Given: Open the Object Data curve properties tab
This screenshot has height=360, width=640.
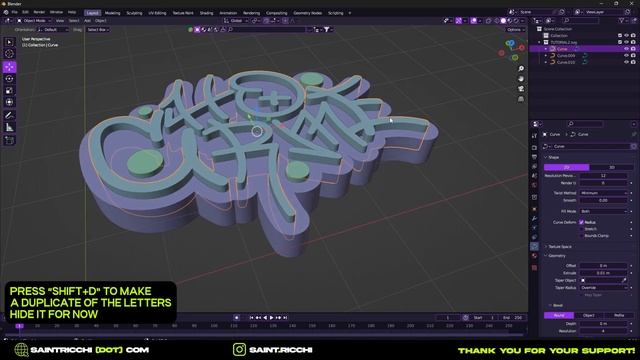Looking at the screenshot, I should [534, 246].
